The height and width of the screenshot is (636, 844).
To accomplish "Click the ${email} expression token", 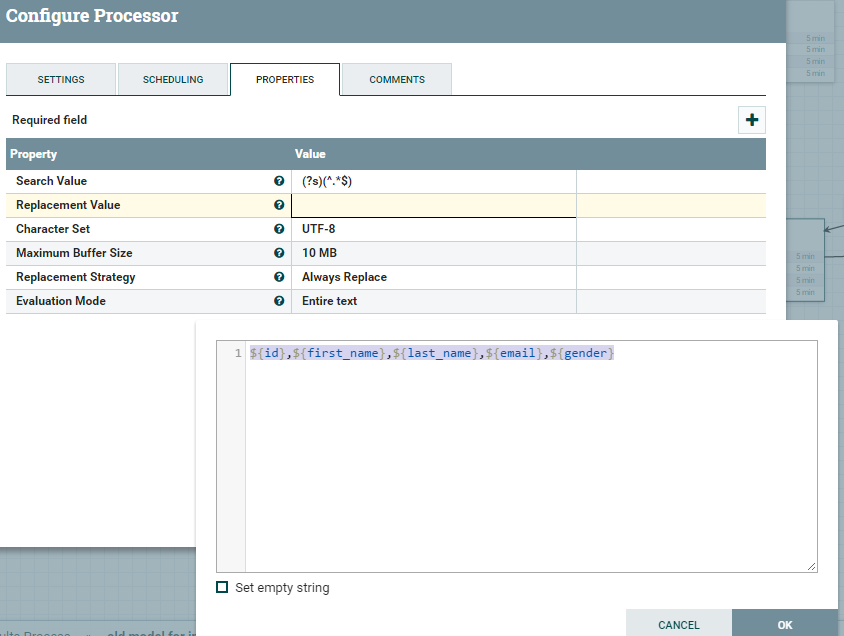I will point(514,353).
